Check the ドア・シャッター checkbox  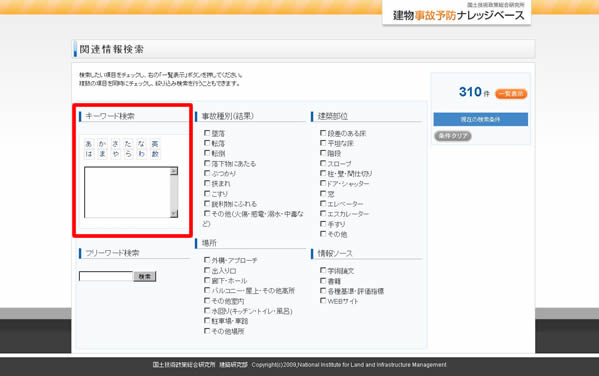pyautogui.click(x=323, y=183)
